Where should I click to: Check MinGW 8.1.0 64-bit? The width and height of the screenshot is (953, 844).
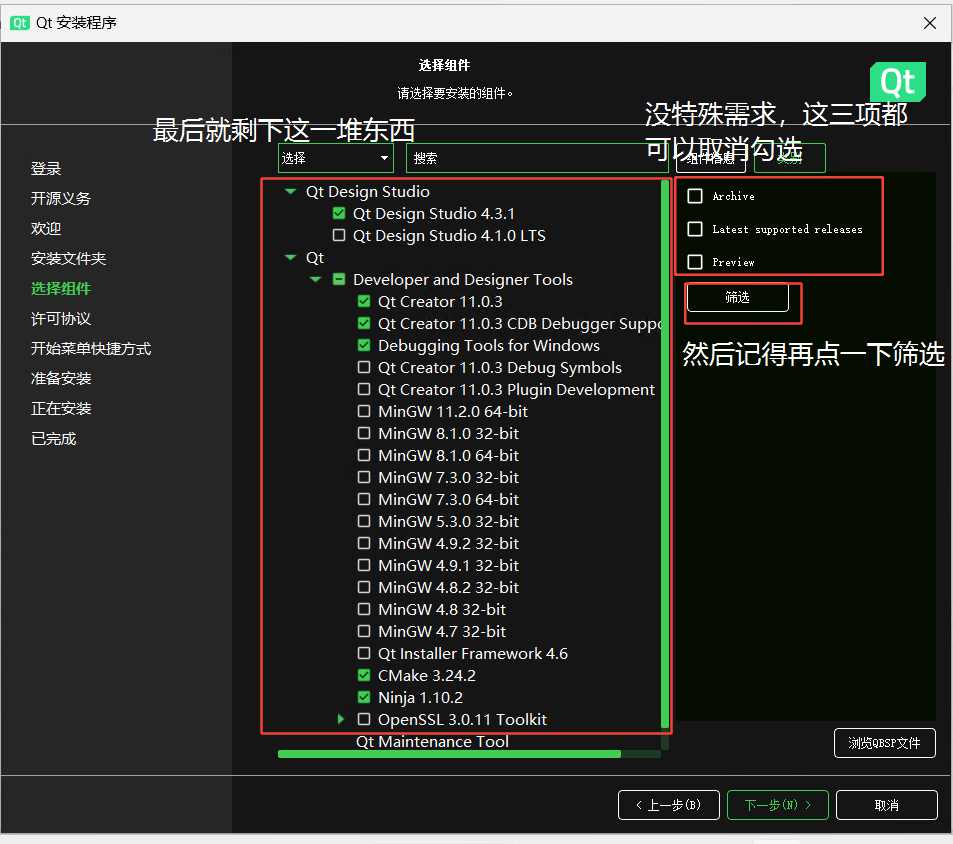click(364, 455)
